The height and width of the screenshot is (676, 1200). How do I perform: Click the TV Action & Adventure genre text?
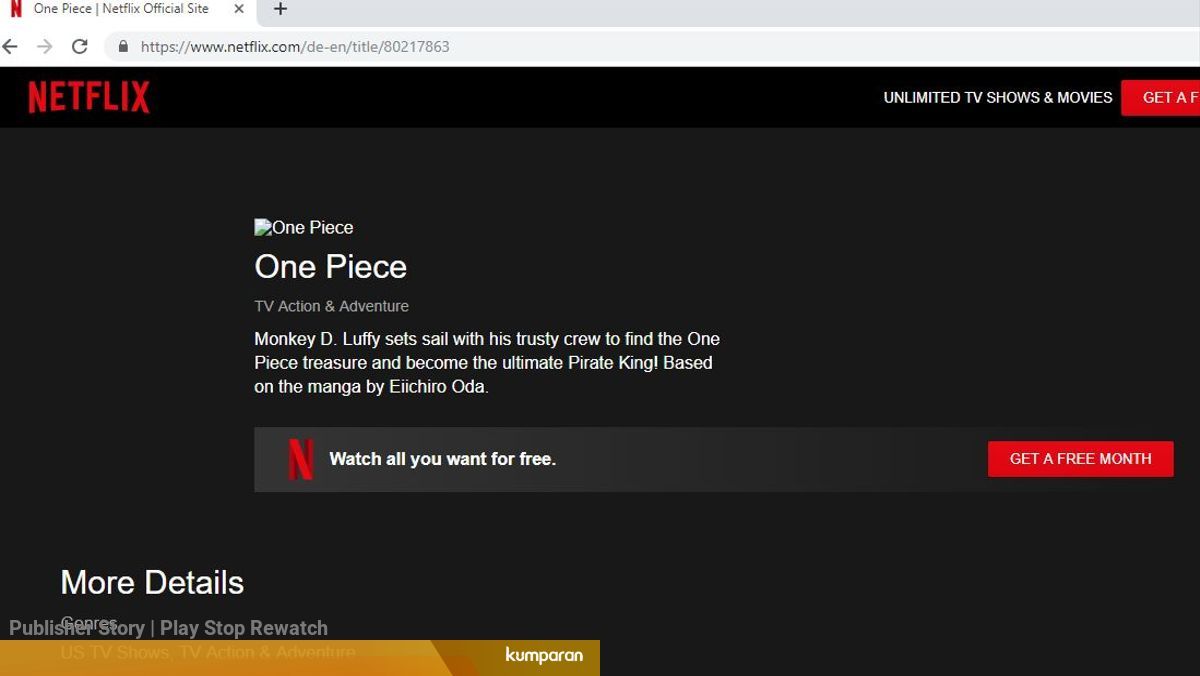(331, 306)
